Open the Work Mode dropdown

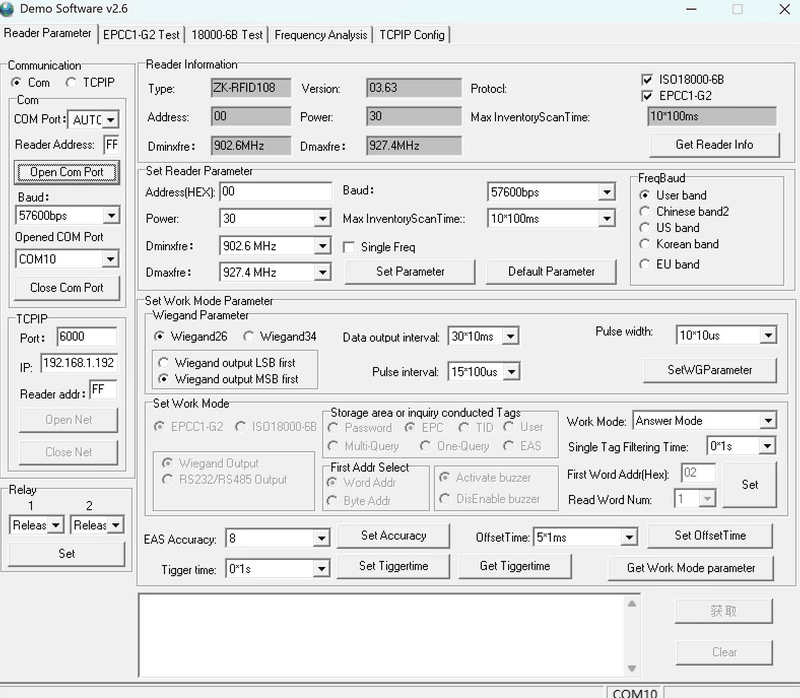click(767, 421)
